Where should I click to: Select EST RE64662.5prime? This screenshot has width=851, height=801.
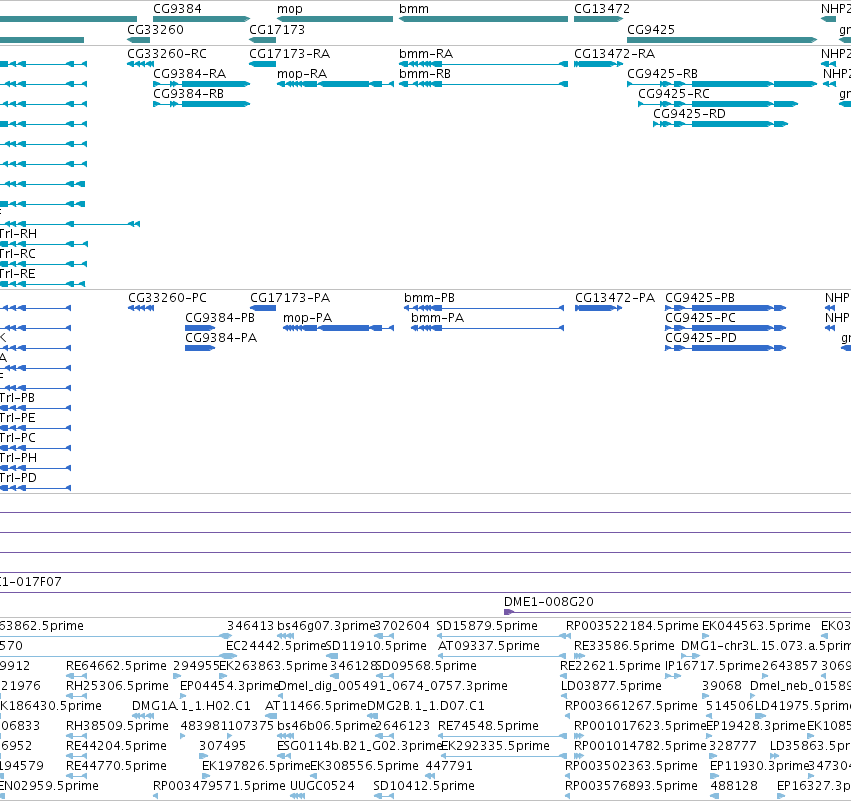[x=76, y=676]
